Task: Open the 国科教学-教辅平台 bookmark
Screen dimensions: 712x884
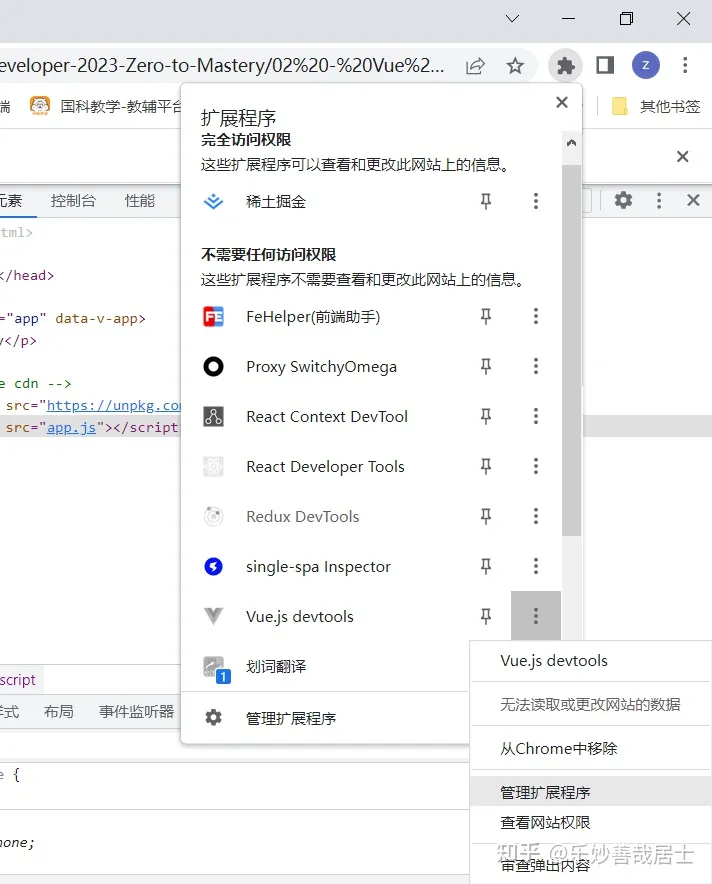Action: pyautogui.click(x=105, y=106)
